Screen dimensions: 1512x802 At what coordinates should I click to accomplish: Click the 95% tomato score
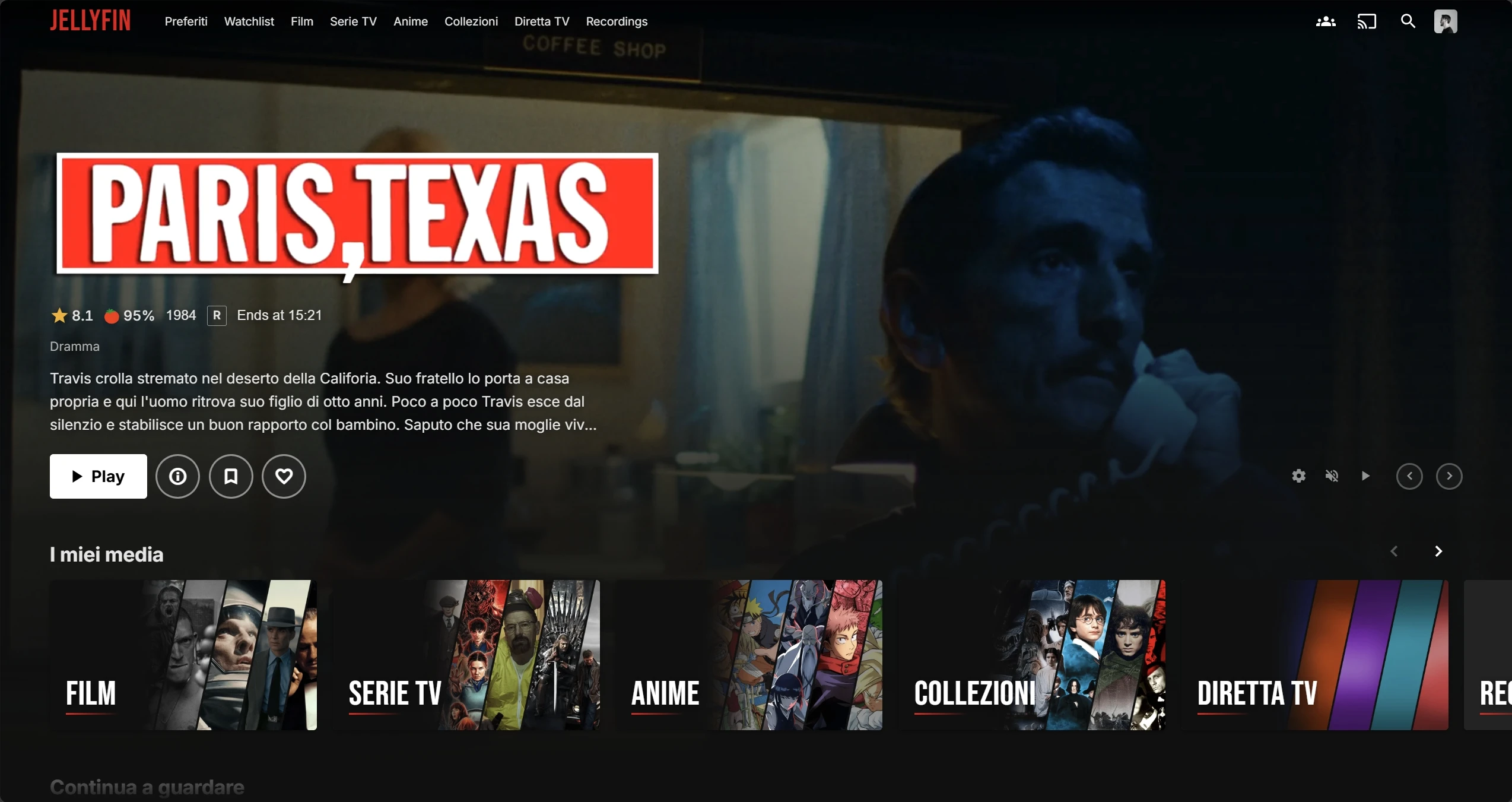click(x=129, y=316)
